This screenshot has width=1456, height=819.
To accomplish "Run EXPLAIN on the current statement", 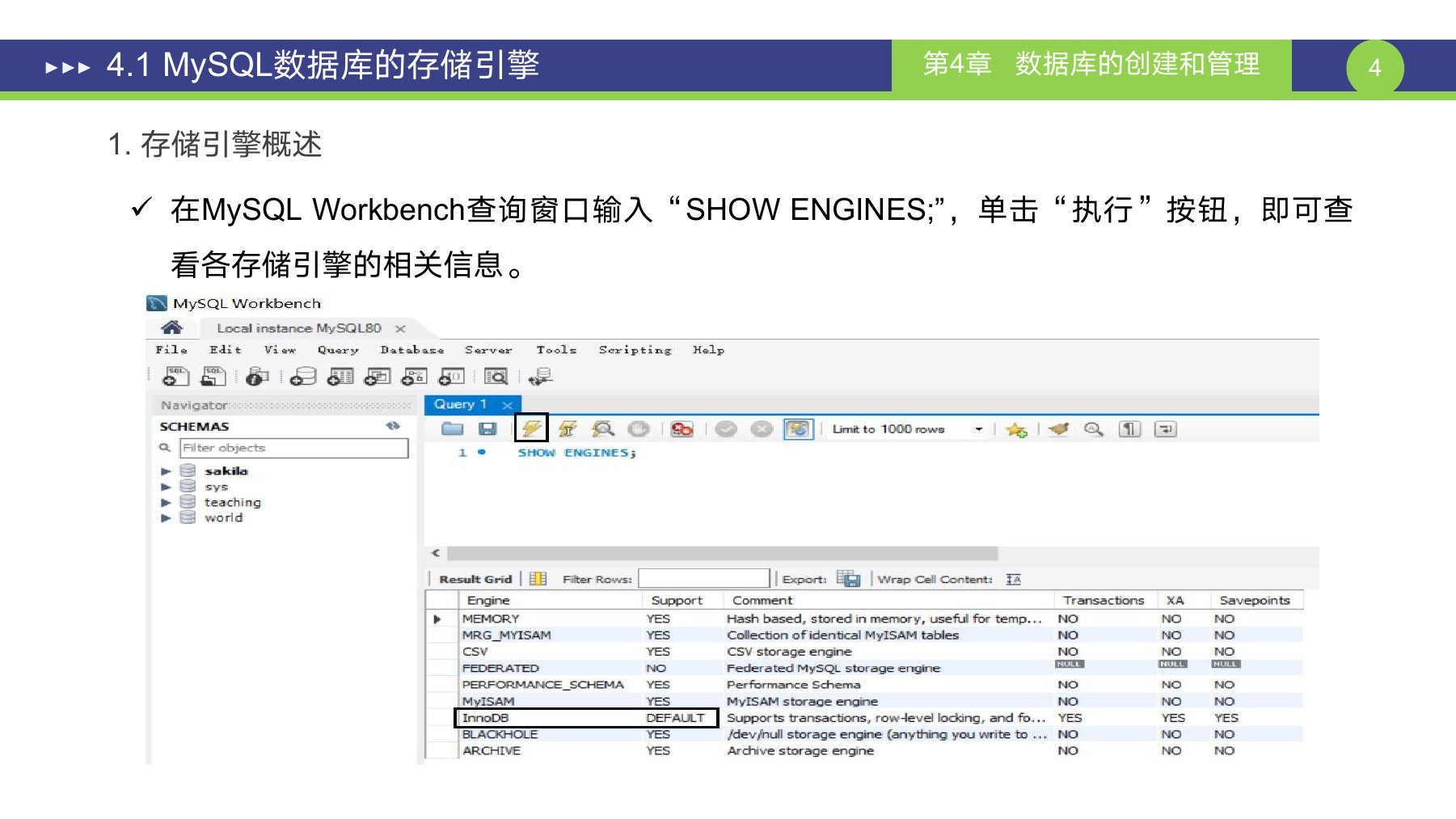I will click(603, 428).
